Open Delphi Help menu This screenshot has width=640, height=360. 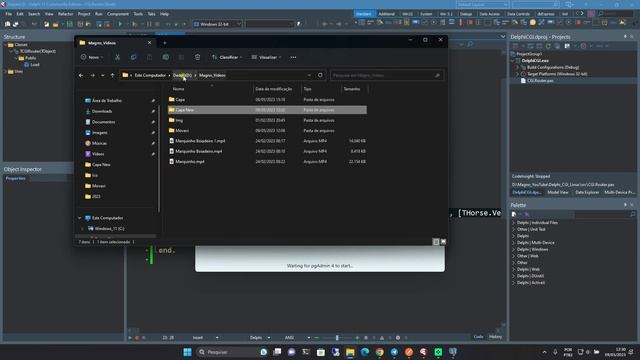(x=164, y=14)
